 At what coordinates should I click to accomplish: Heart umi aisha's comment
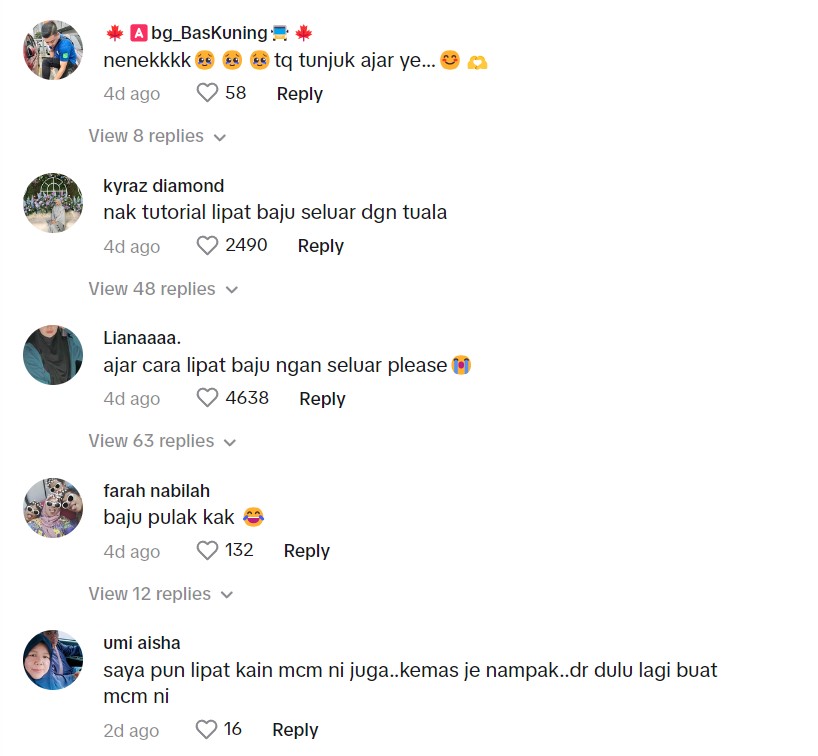206,729
